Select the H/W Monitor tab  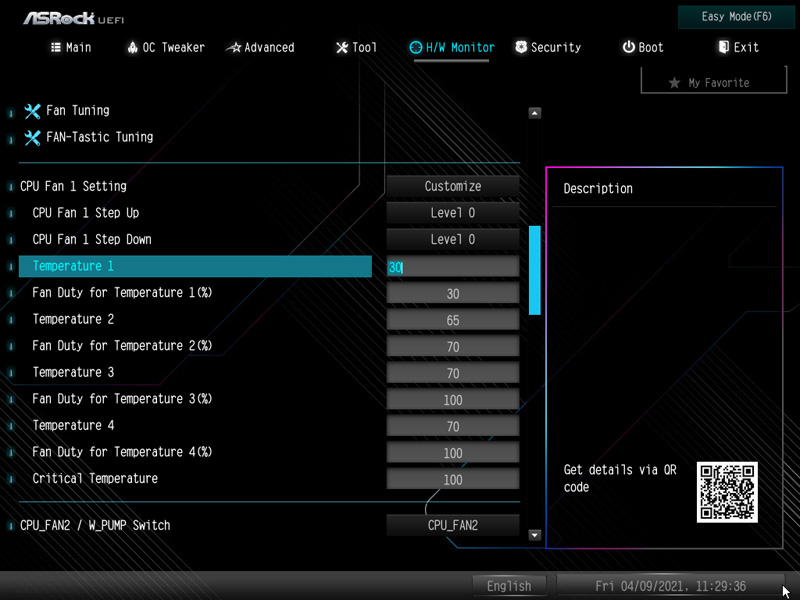452,47
